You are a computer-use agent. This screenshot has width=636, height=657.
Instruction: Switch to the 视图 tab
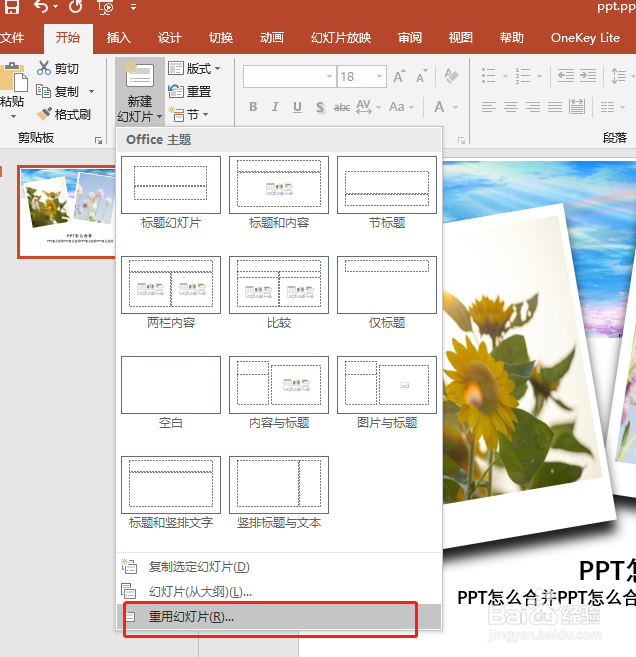460,38
